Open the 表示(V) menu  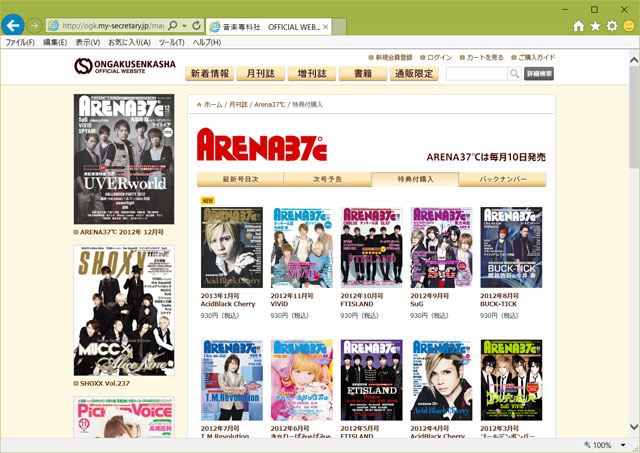[x=88, y=42]
